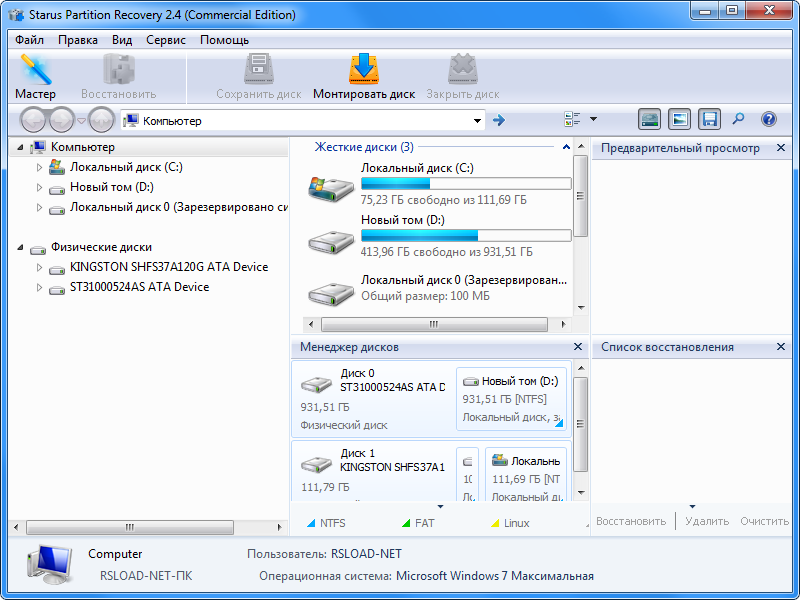Select the disk view icon on toolbar
This screenshot has width=800, height=600.
[649, 119]
